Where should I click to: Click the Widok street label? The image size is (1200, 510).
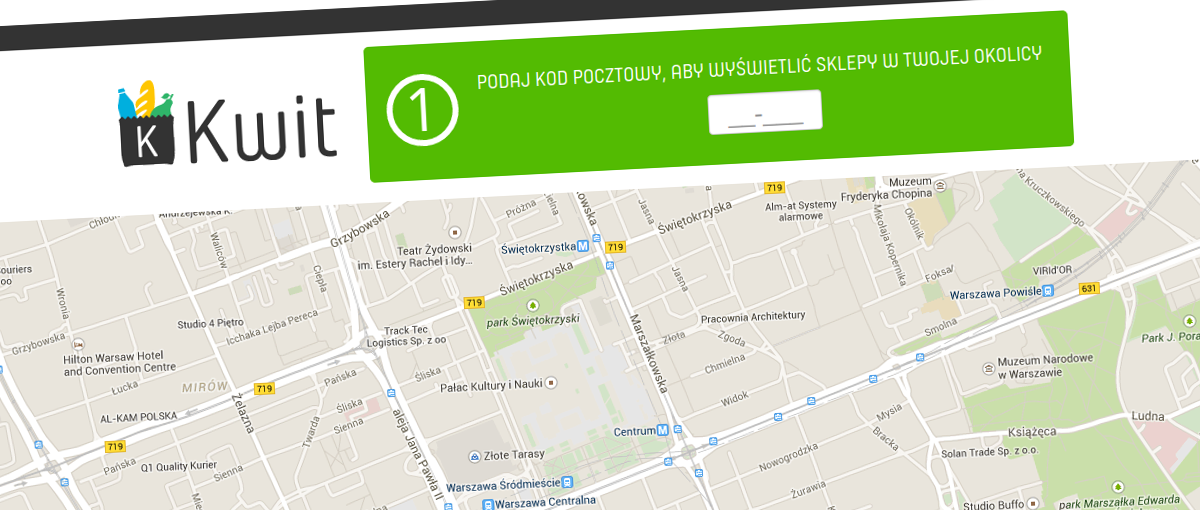coord(735,399)
